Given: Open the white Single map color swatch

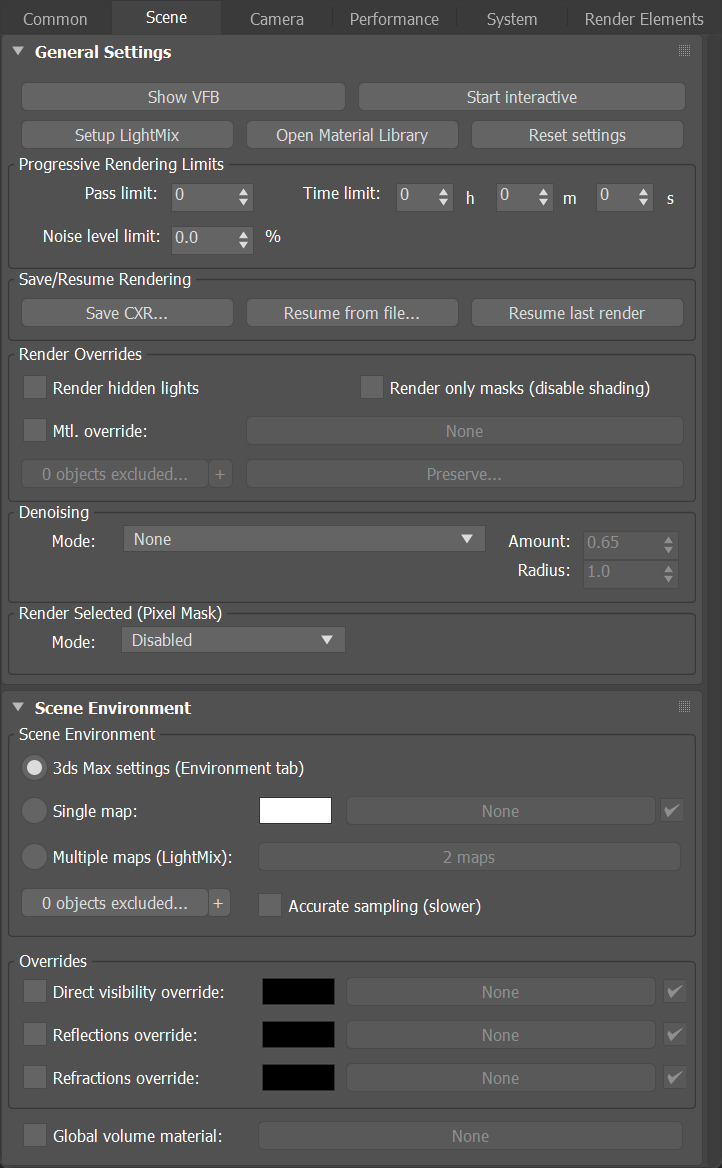Looking at the screenshot, I should pos(295,810).
